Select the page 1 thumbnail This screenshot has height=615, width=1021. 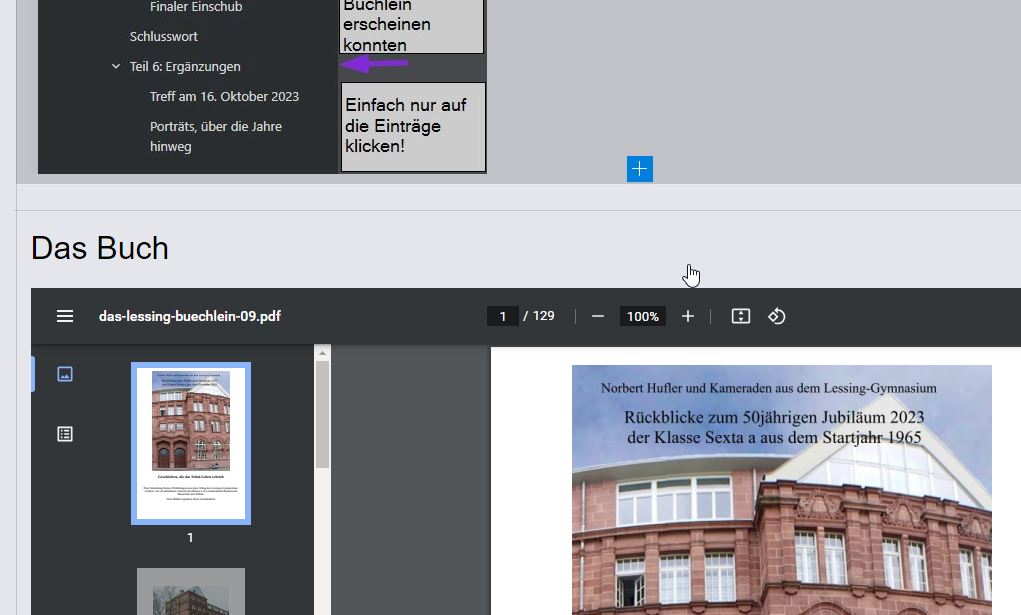point(191,443)
